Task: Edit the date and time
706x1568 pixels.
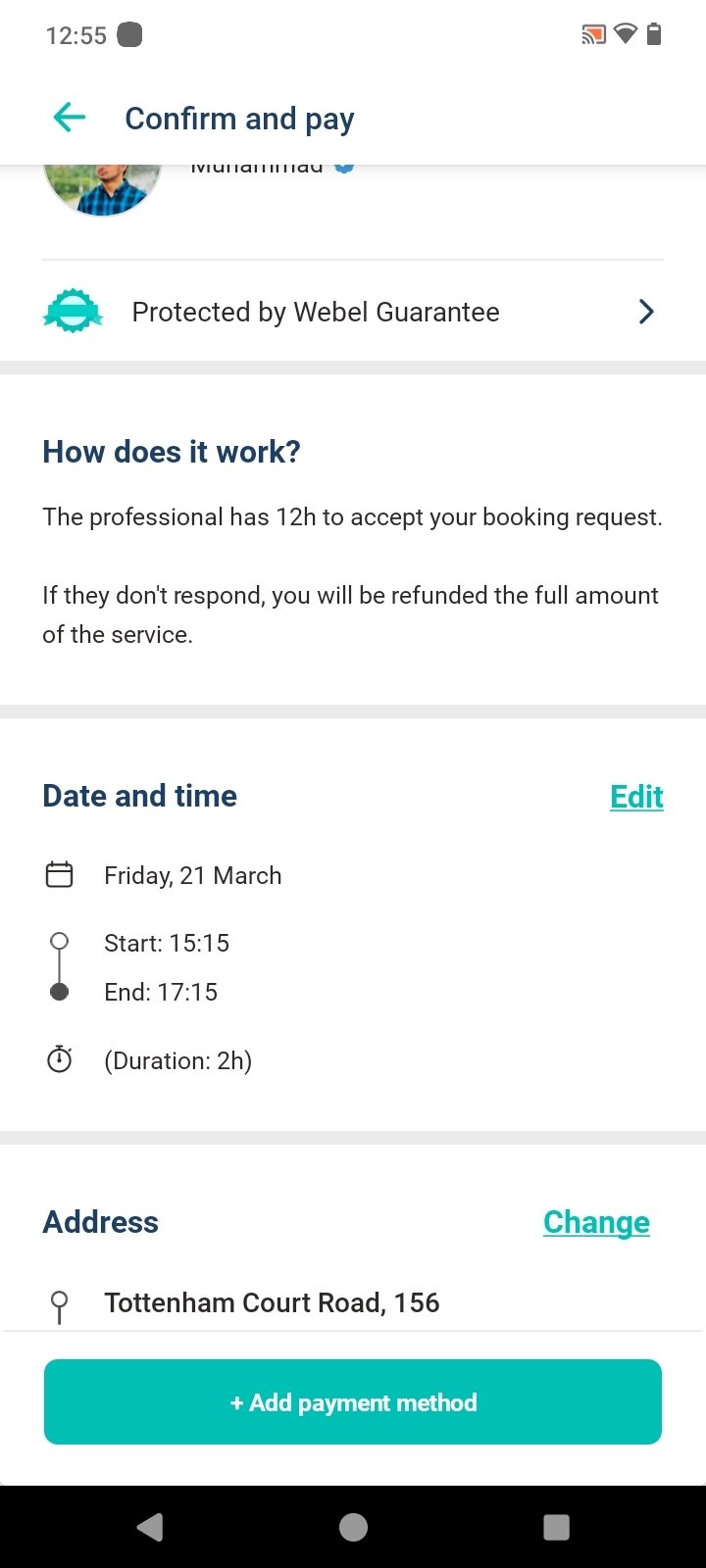Action: point(636,796)
